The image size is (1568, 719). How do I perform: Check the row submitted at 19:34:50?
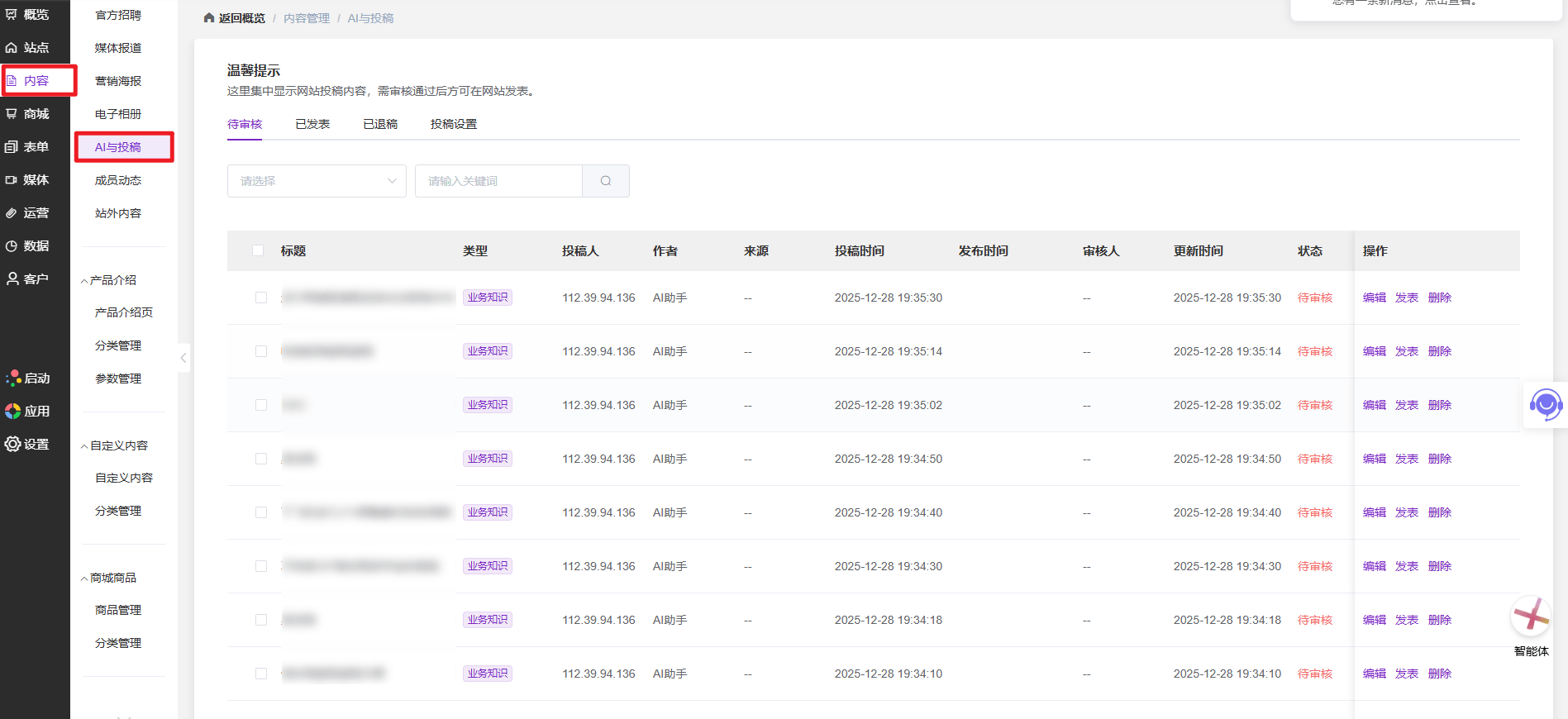pos(261,459)
